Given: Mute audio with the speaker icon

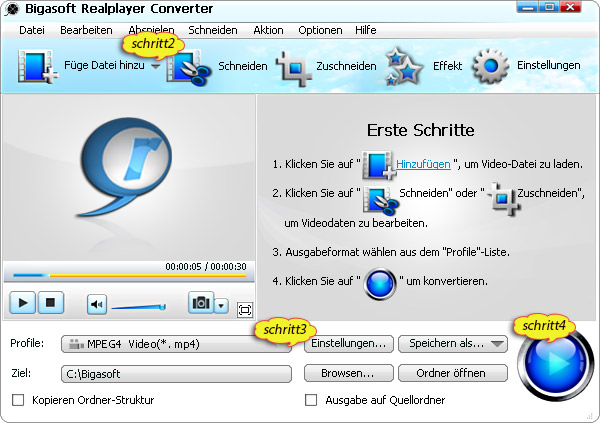Looking at the screenshot, I should coord(96,304).
